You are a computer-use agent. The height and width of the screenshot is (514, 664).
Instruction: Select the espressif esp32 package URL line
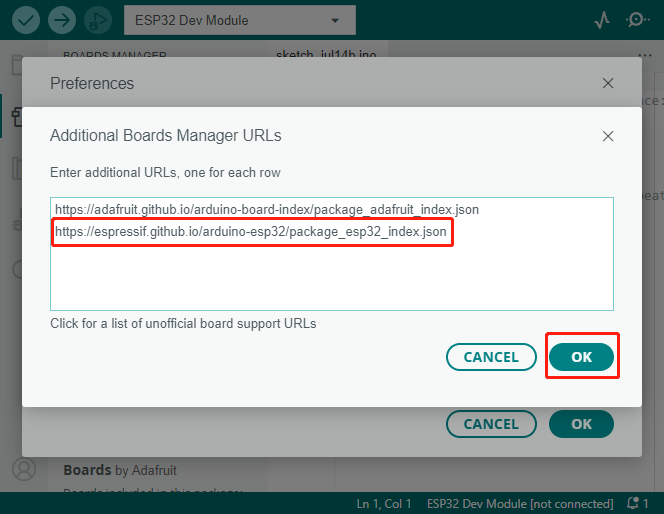(251, 232)
